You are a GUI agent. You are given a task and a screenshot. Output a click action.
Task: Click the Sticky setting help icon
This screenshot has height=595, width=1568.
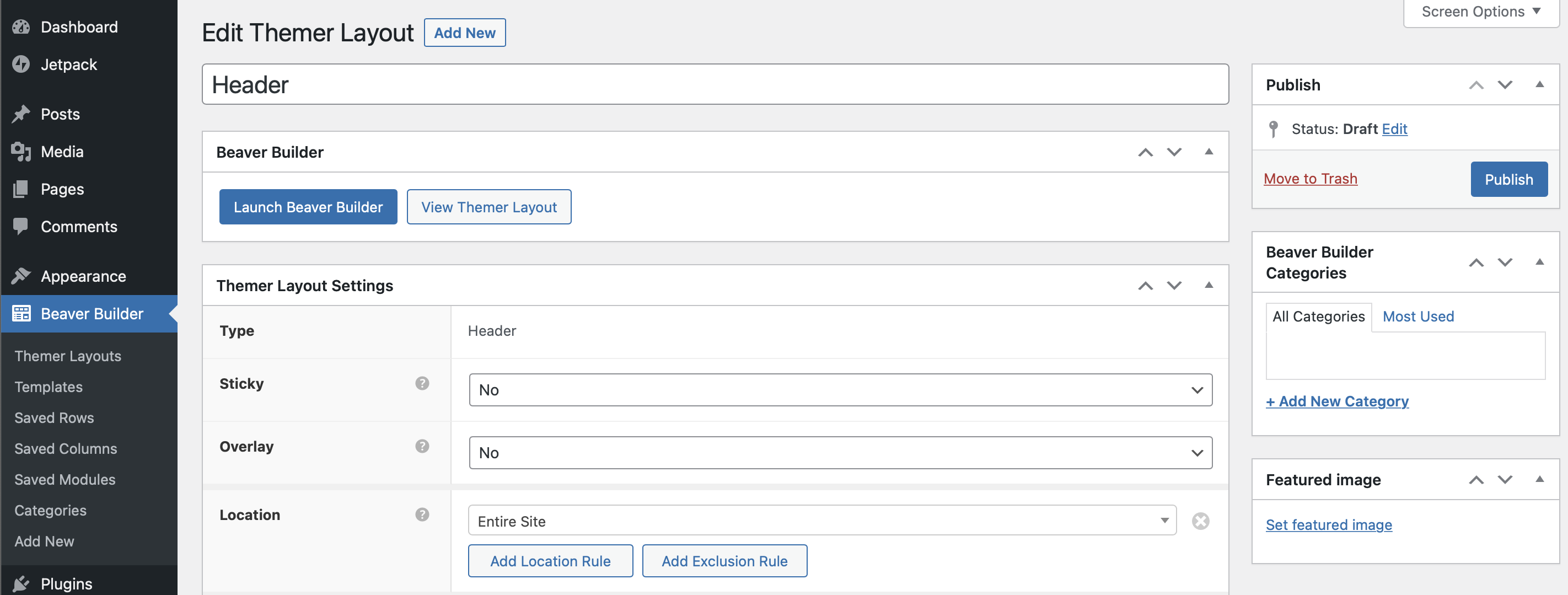tap(422, 384)
